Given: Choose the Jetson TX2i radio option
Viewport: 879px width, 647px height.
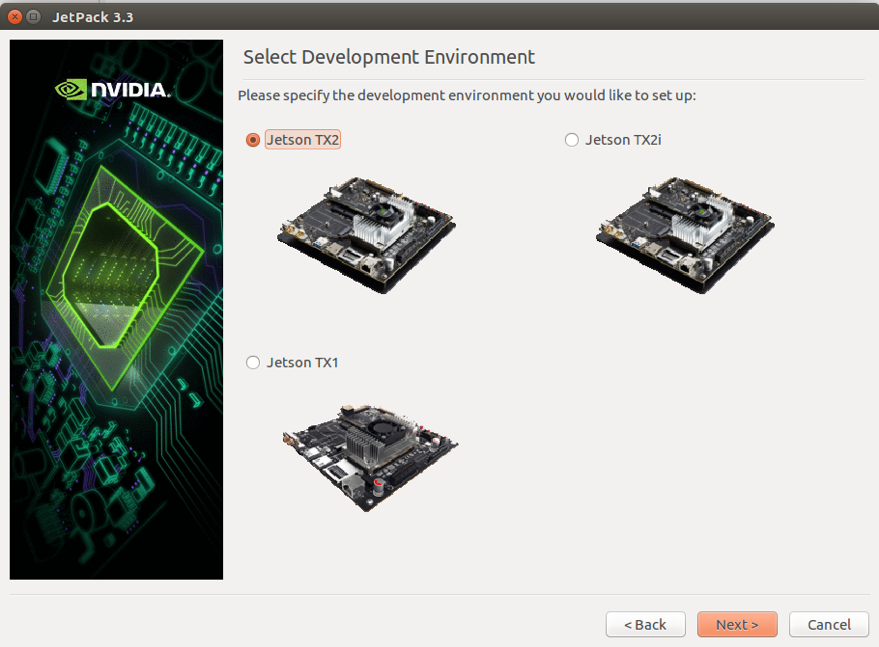Looking at the screenshot, I should [x=572, y=140].
